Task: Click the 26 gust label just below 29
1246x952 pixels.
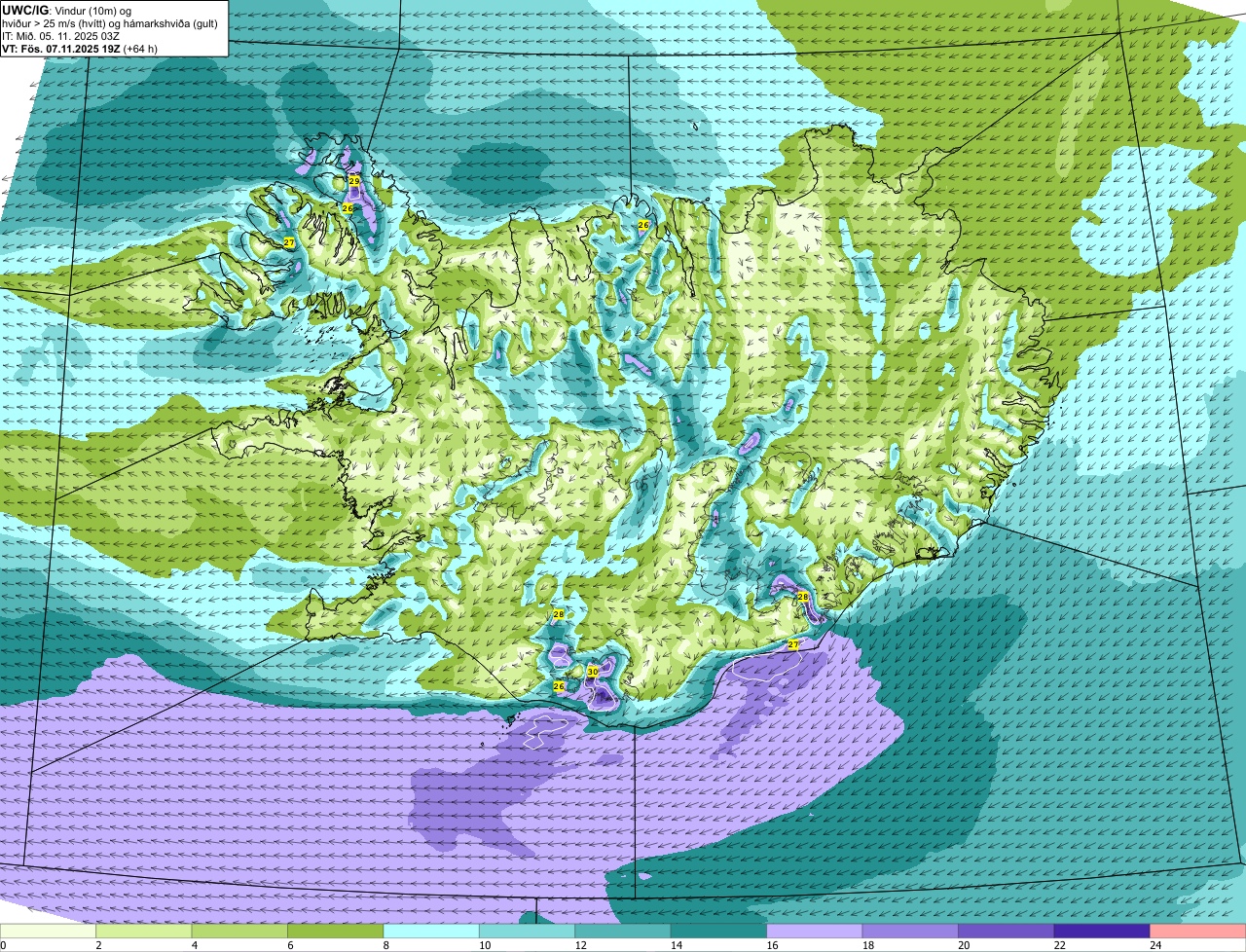Action: click(x=347, y=208)
